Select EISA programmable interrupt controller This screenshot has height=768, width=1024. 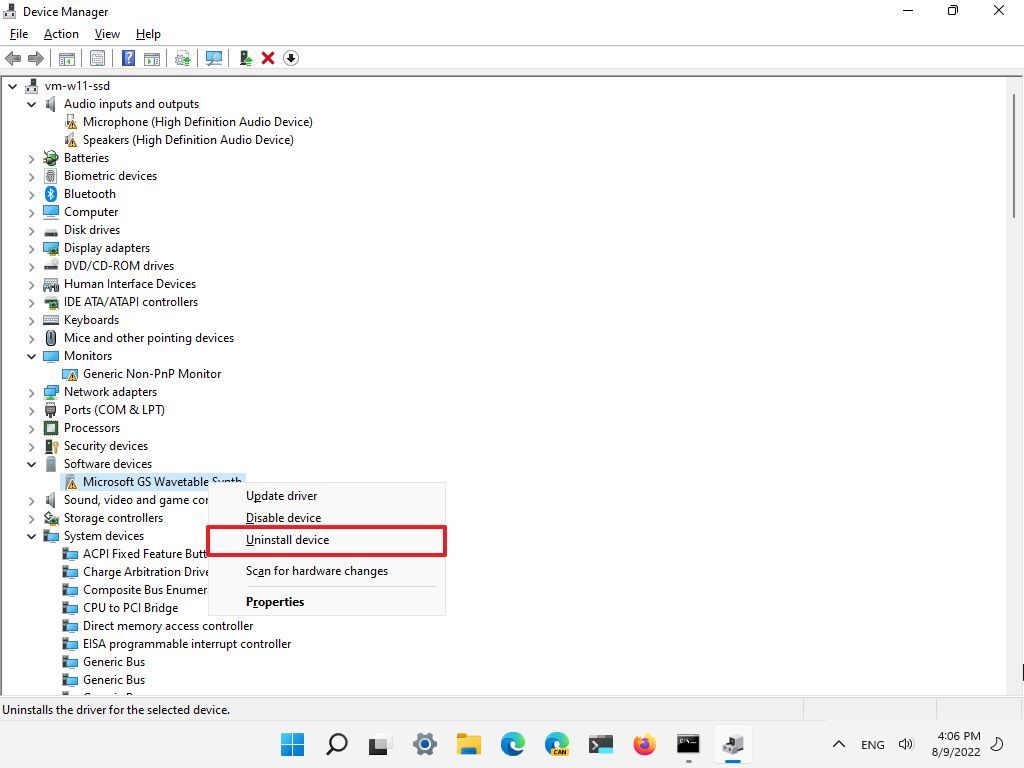pyautogui.click(x=187, y=644)
